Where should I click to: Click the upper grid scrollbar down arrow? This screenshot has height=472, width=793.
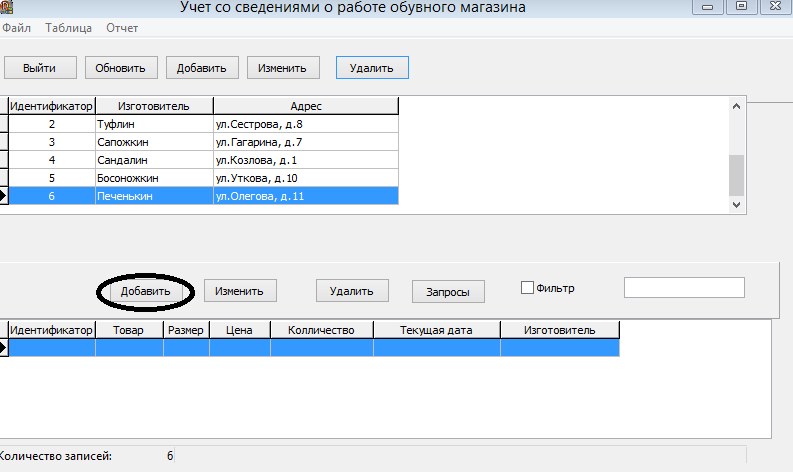[x=736, y=204]
